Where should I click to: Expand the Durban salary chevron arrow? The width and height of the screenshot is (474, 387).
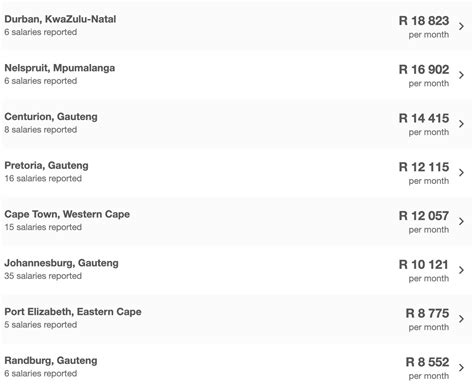click(461, 26)
